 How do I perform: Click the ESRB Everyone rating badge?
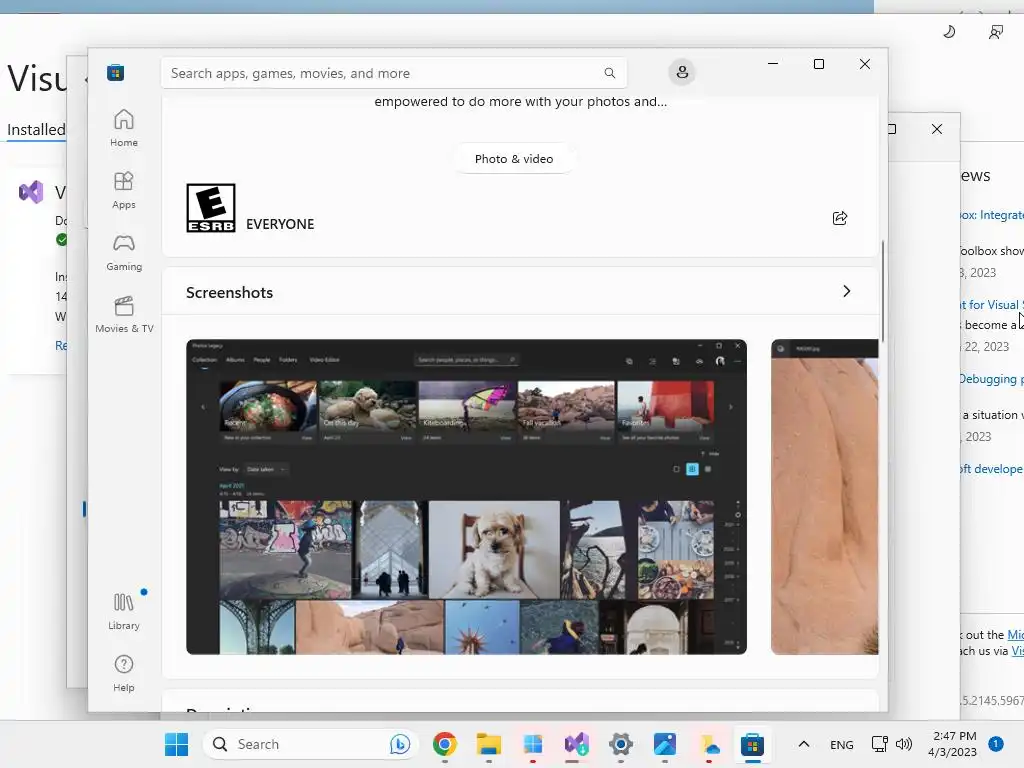211,208
